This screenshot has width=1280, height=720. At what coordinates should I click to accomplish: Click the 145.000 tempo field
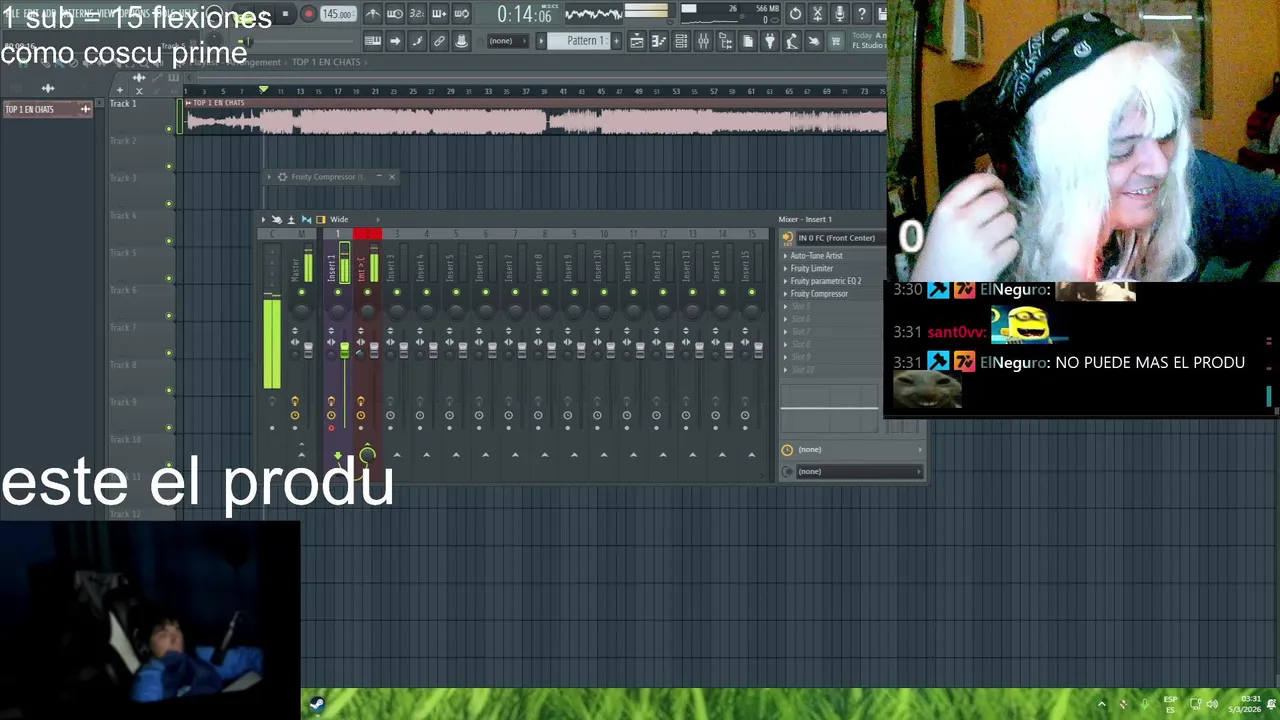[x=338, y=14]
